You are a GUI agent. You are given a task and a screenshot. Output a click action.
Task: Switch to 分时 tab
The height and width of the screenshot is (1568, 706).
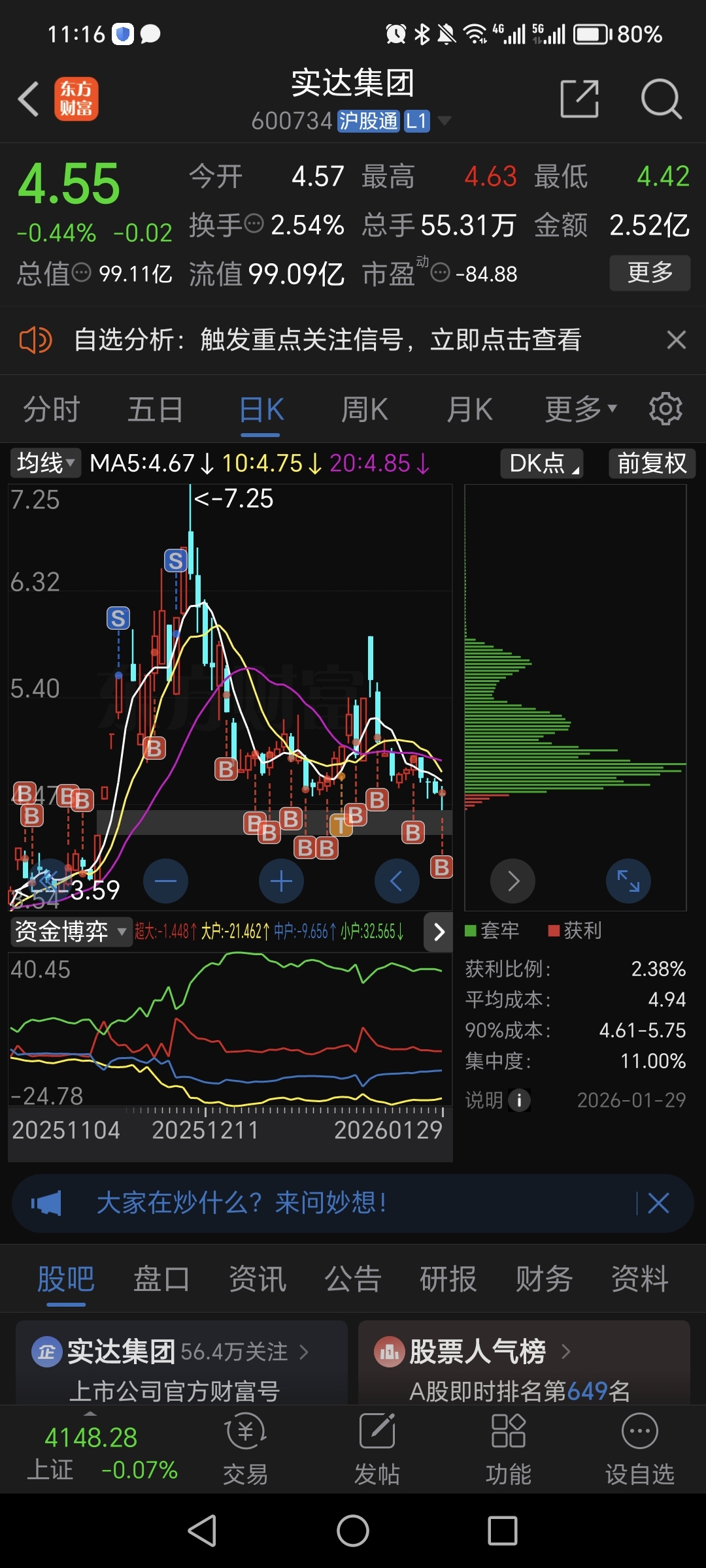(52, 410)
